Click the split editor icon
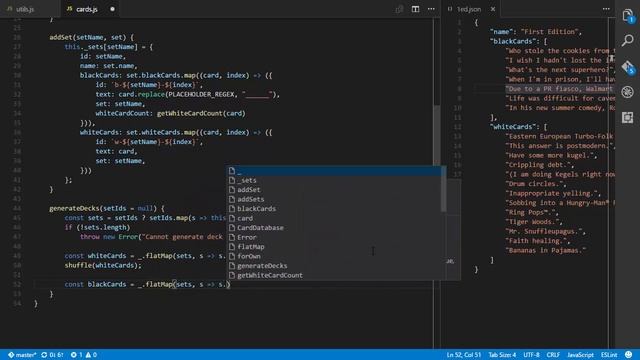This screenshot has width=640, height=360. point(415,9)
